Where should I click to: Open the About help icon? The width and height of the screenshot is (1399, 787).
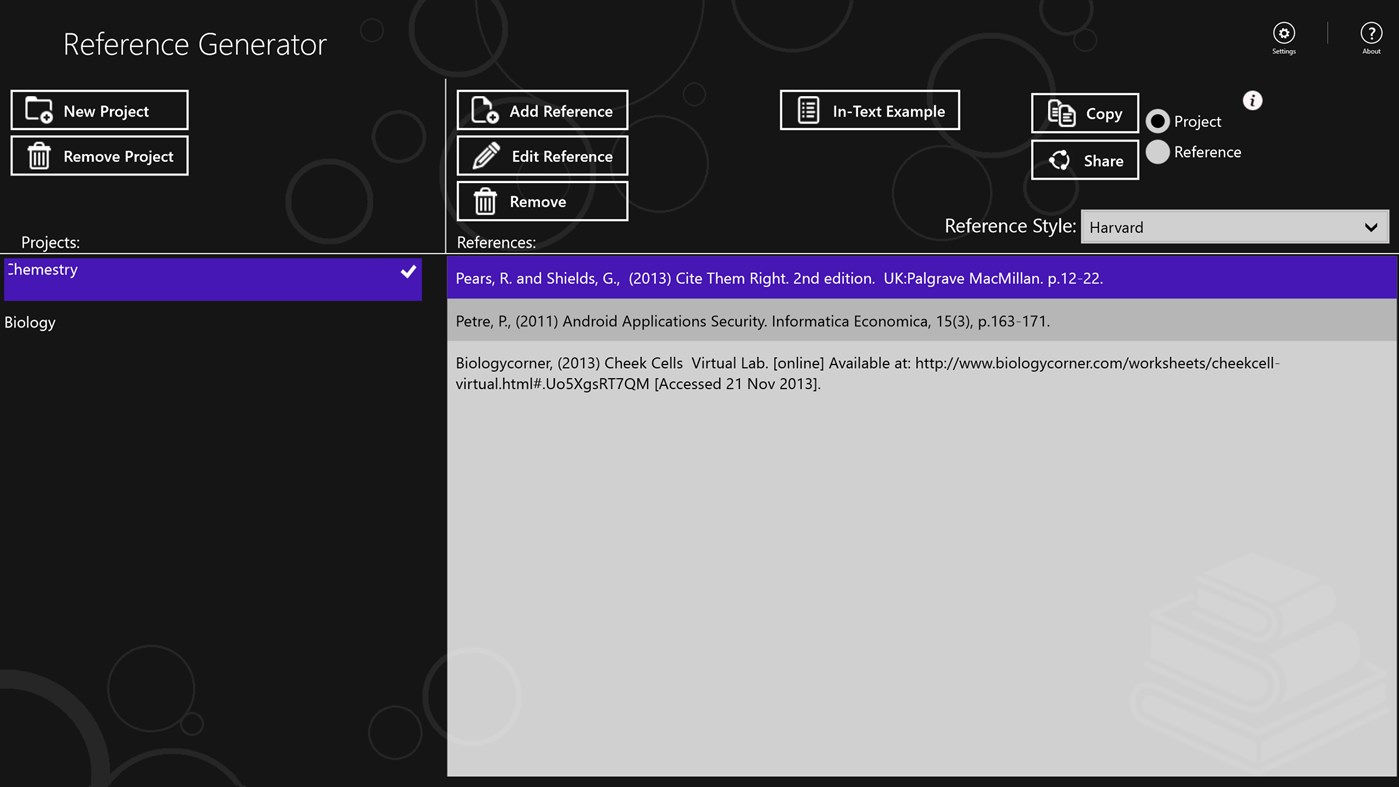pos(1371,31)
